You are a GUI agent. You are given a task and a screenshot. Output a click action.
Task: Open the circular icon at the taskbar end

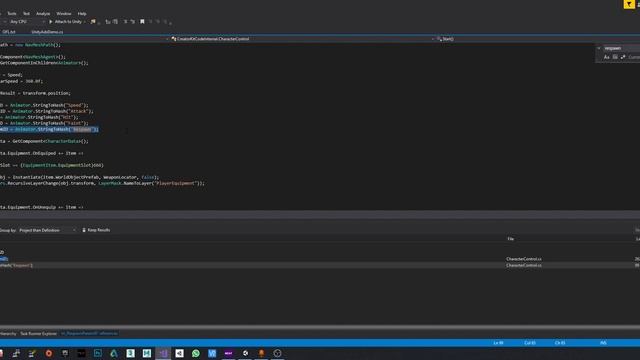(x=278, y=353)
